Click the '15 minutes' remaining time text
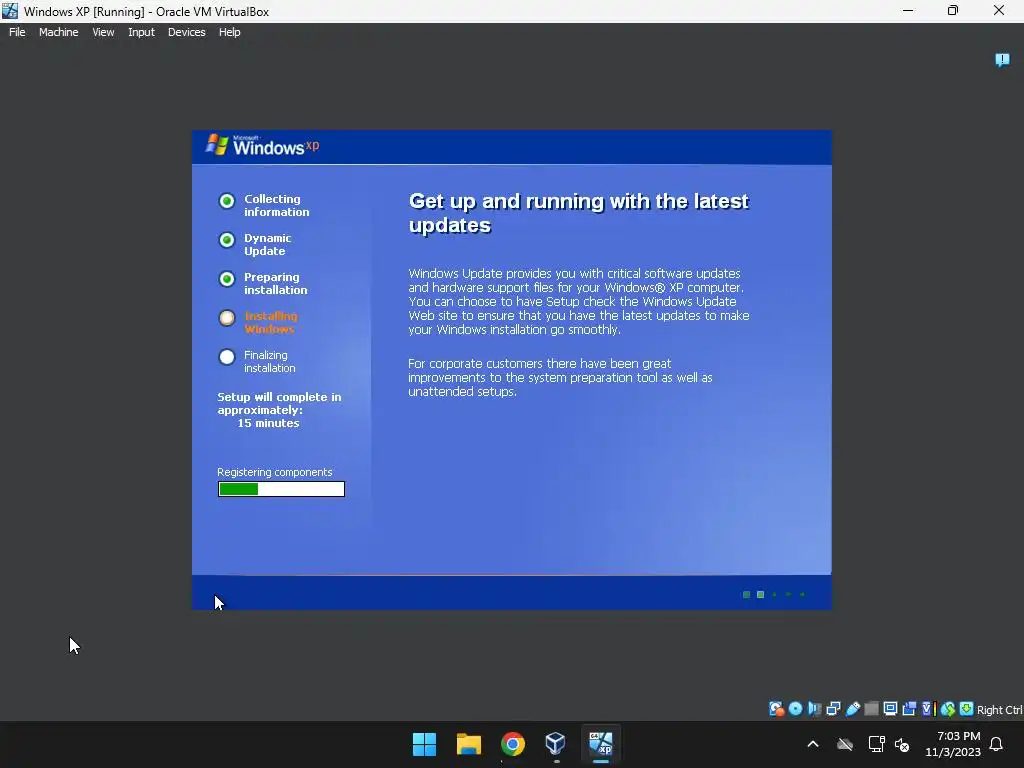Screen dimensions: 1024x768 tap(268, 423)
